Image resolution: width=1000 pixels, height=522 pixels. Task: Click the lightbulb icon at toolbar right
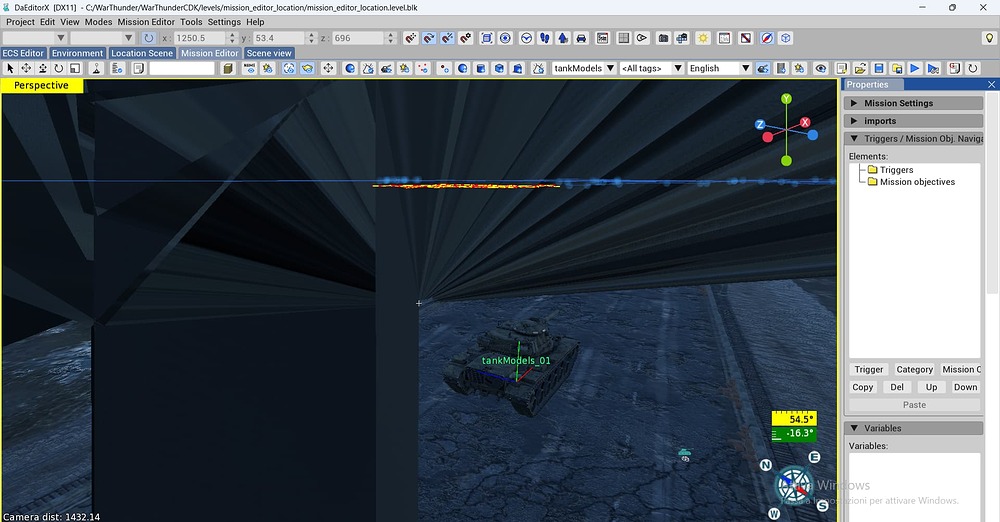[989, 38]
